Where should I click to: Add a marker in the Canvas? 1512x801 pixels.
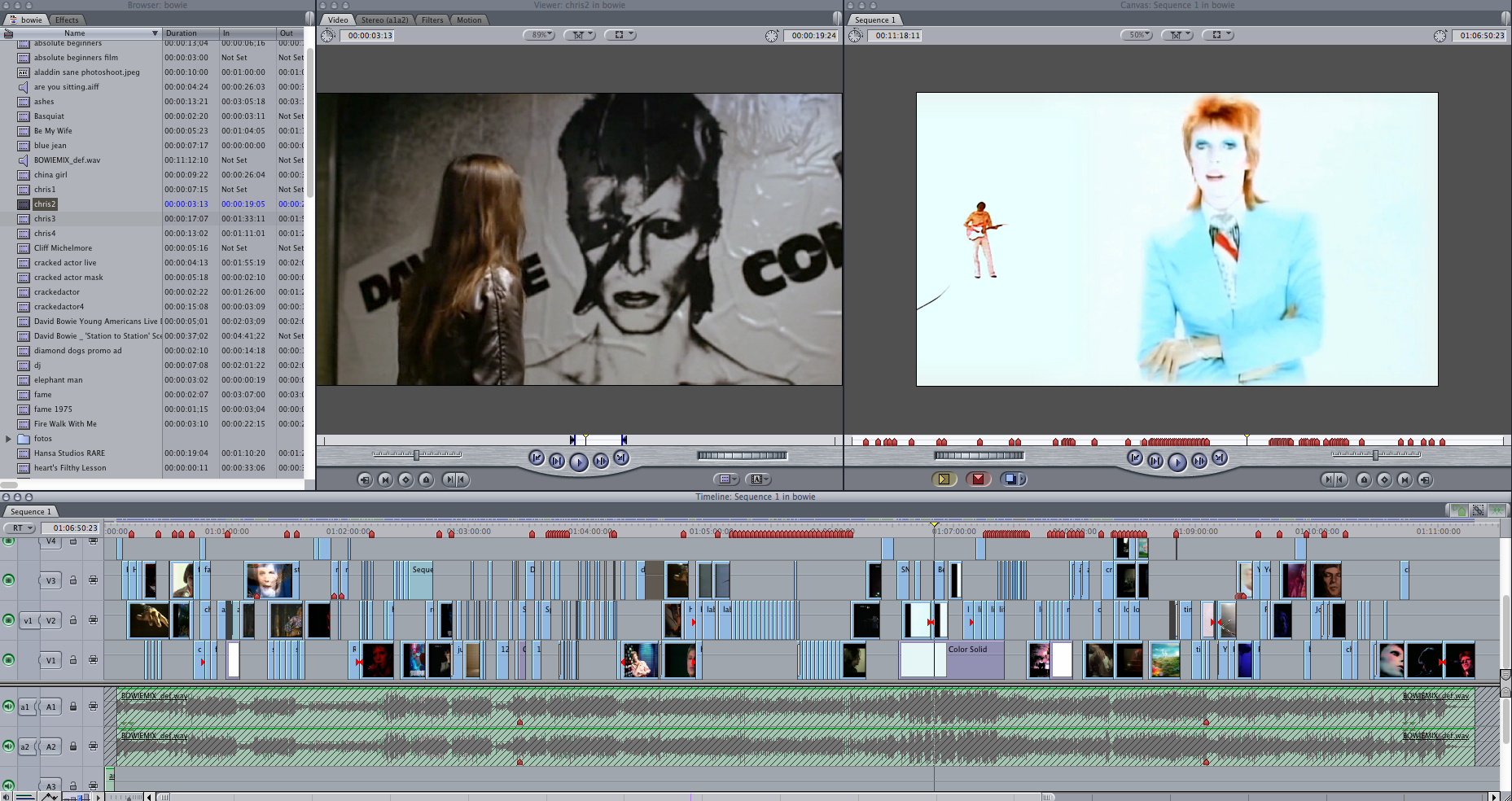[x=1364, y=479]
